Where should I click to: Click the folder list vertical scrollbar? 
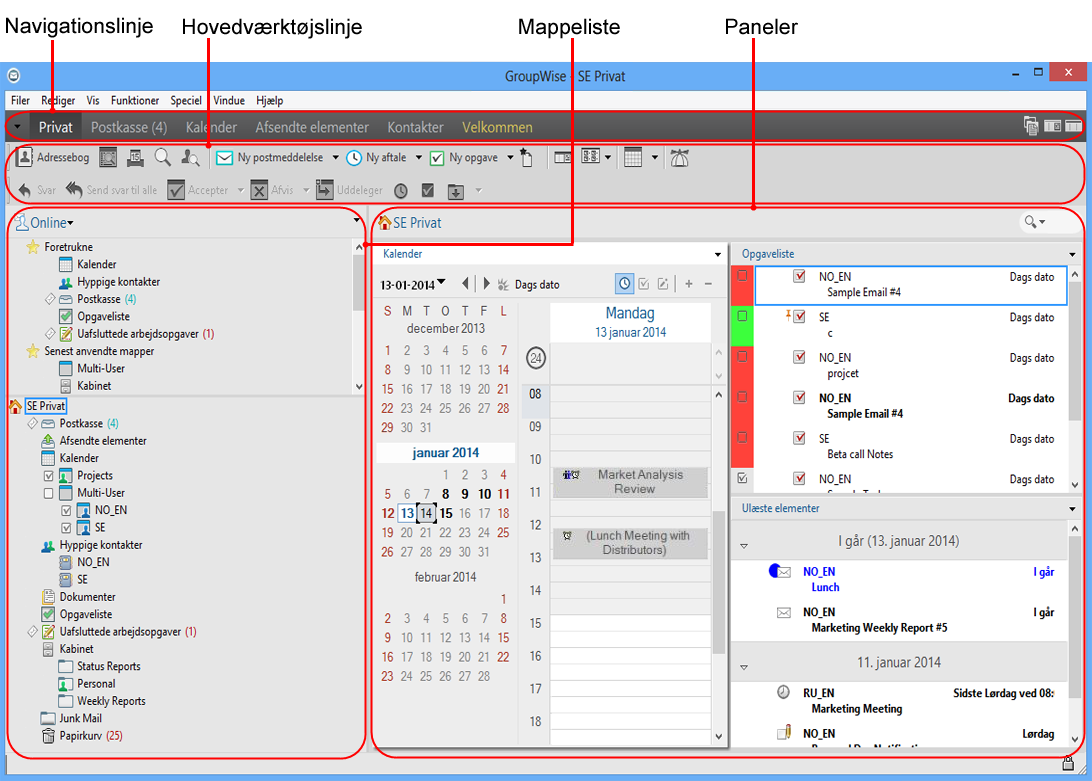coord(359,316)
